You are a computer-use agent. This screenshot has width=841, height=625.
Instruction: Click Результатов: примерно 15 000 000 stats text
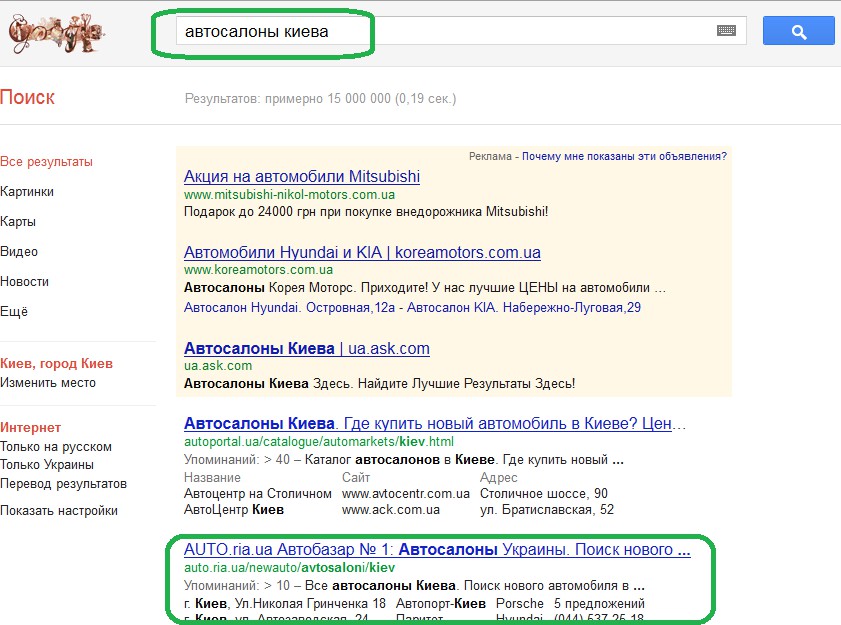coord(320,98)
